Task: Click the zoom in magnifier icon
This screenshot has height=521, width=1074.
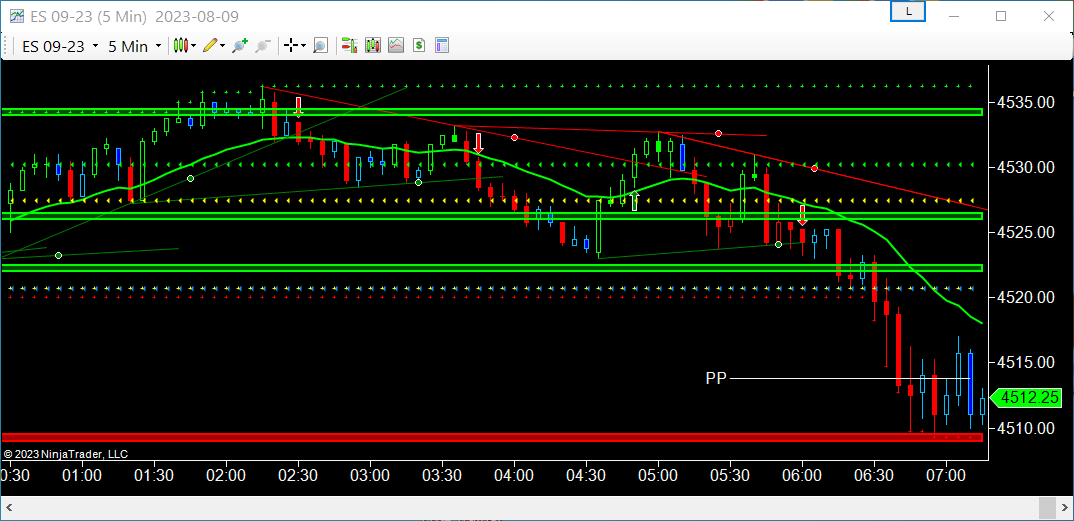Action: (240, 46)
